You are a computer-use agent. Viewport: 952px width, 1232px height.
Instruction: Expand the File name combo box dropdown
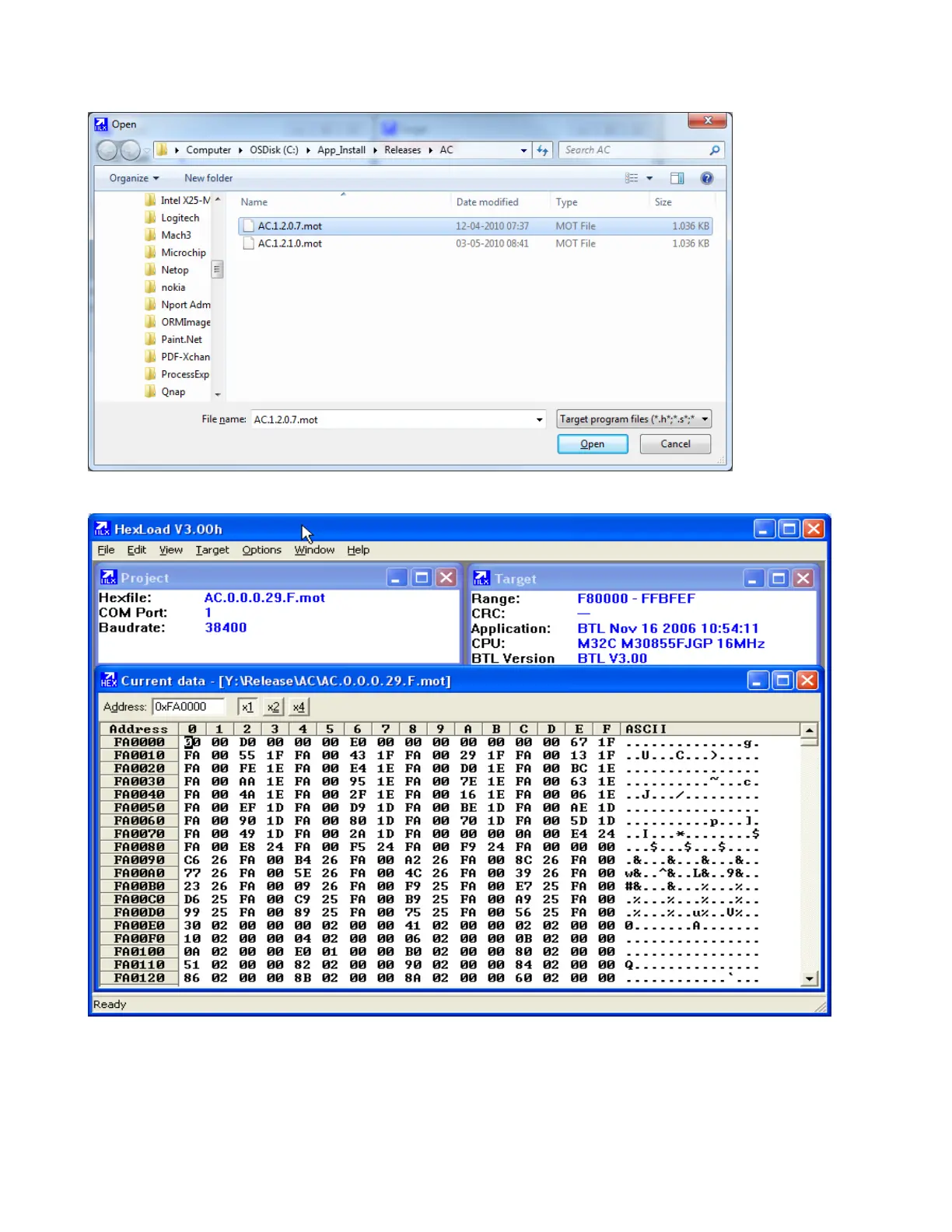point(539,420)
